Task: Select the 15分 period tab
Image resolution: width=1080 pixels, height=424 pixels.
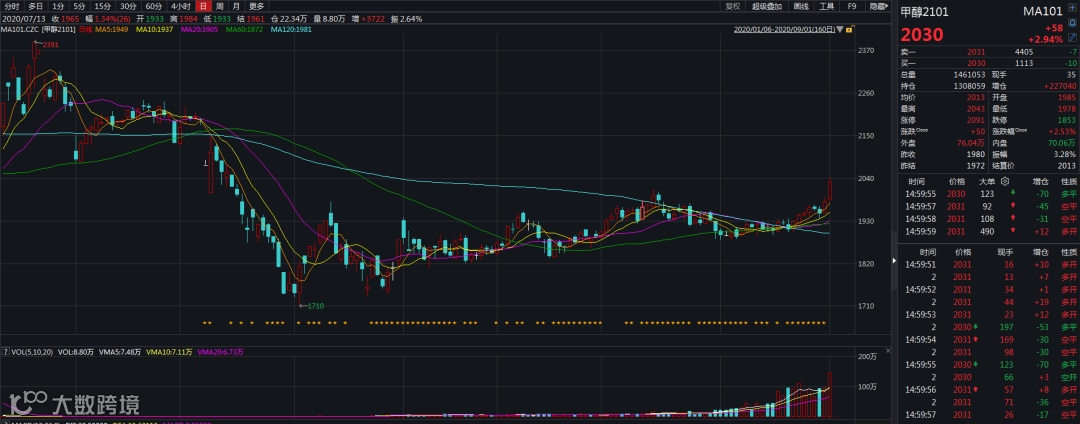Action: 103,6
